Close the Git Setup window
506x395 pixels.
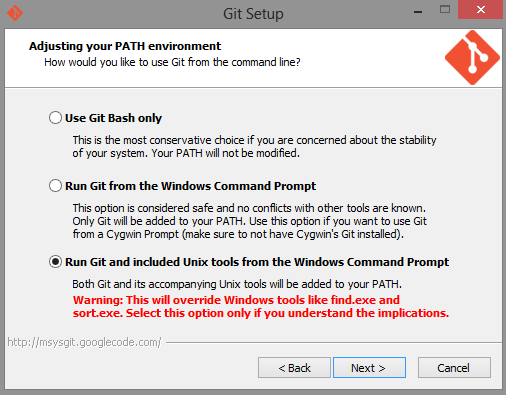[x=480, y=10]
